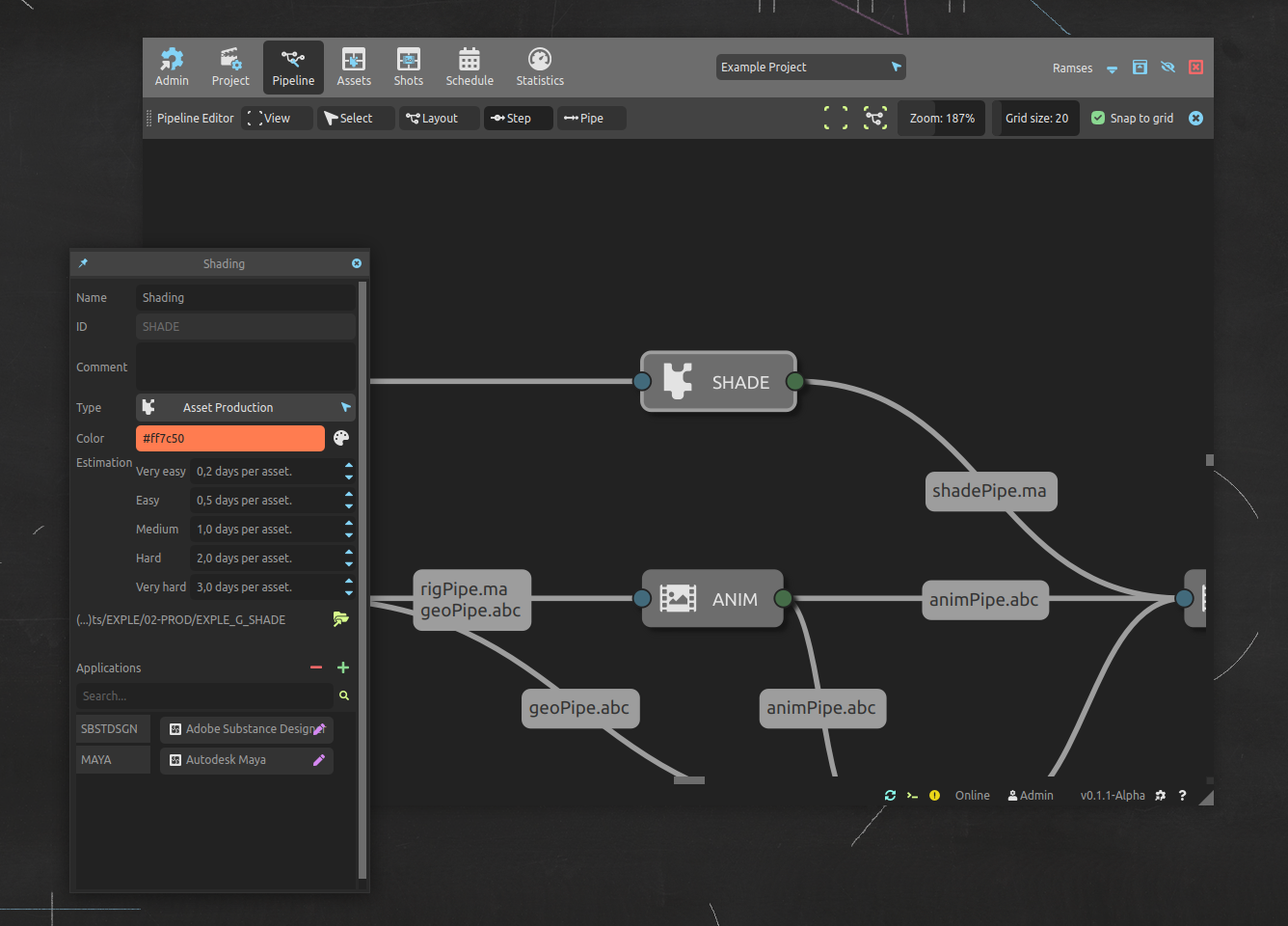Click the remove application minus icon

pos(316,667)
